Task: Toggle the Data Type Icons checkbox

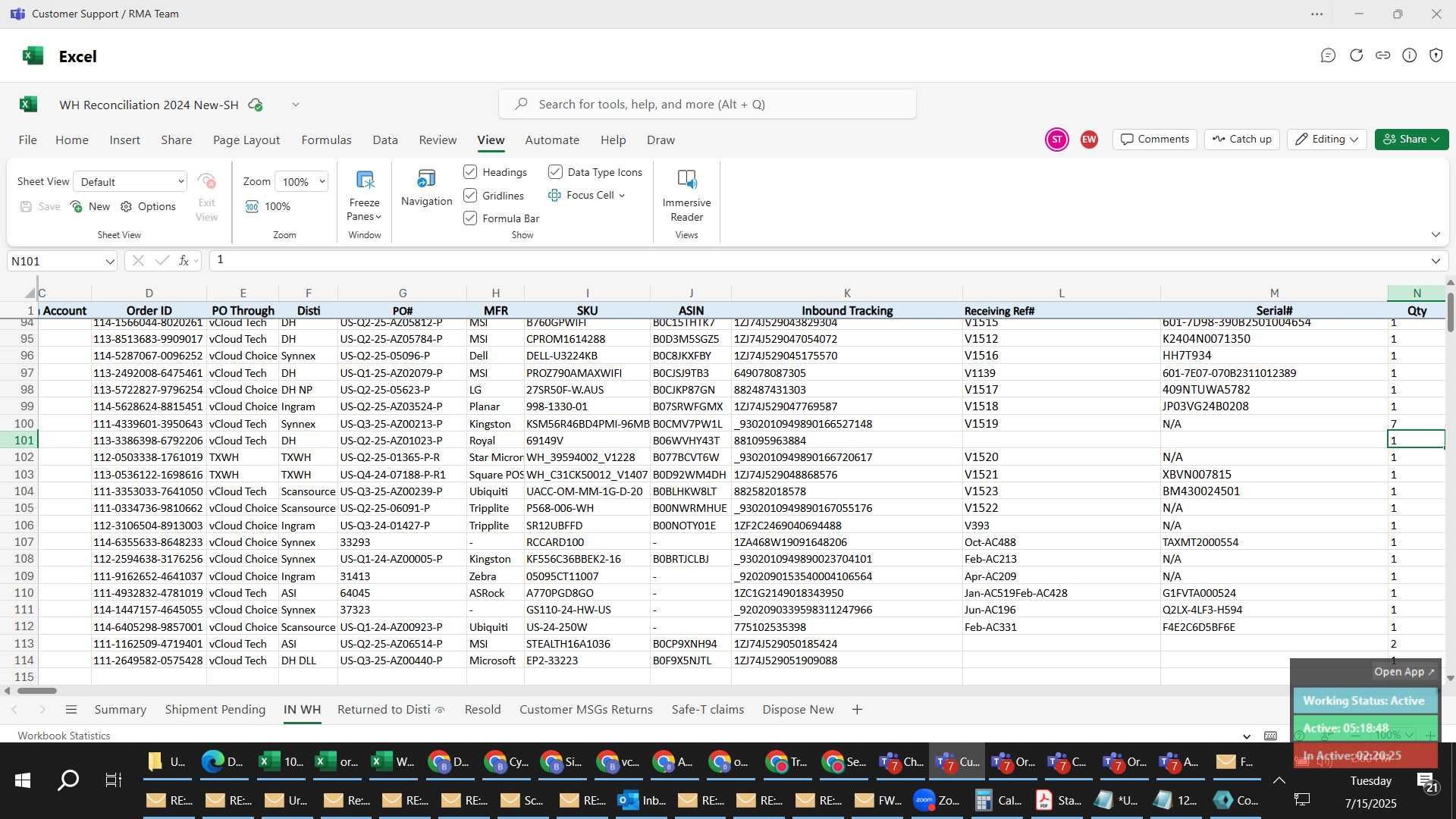Action: [x=555, y=172]
